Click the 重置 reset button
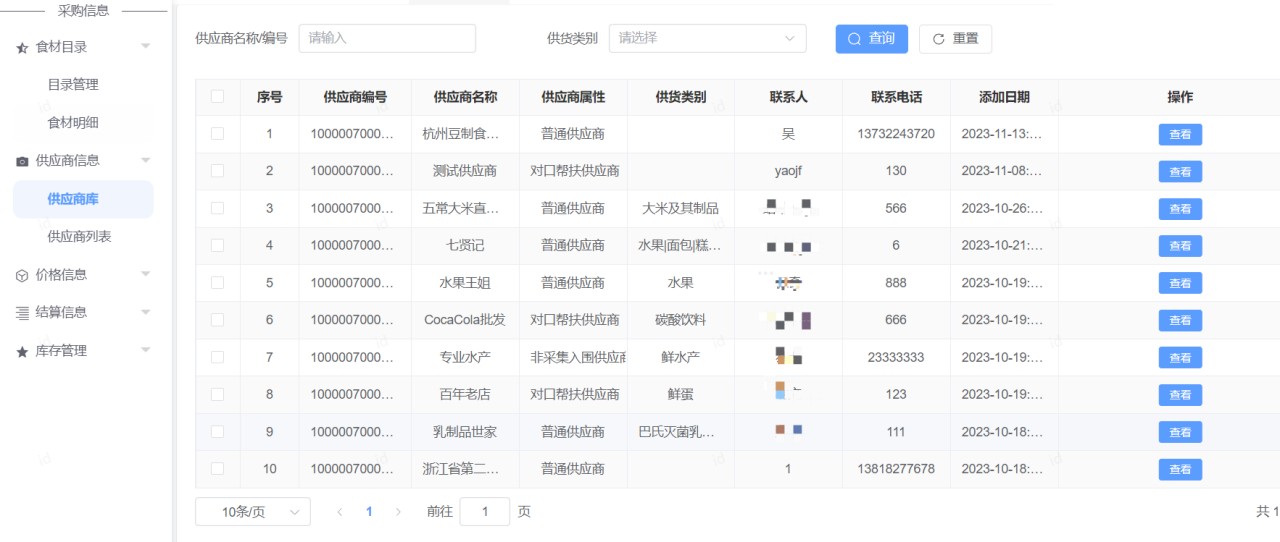This screenshot has height=542, width=1280. [x=955, y=39]
